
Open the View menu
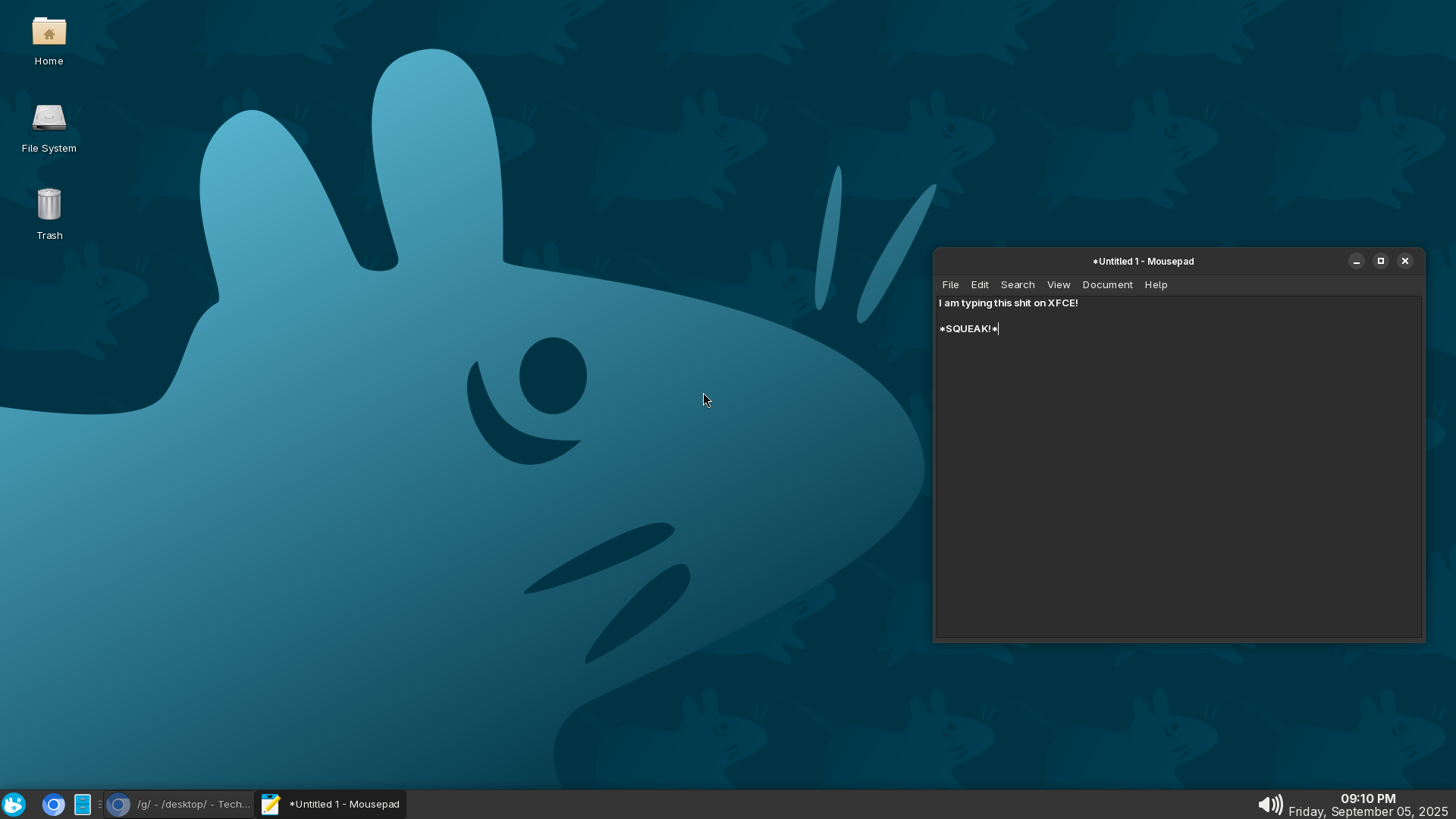pos(1059,285)
